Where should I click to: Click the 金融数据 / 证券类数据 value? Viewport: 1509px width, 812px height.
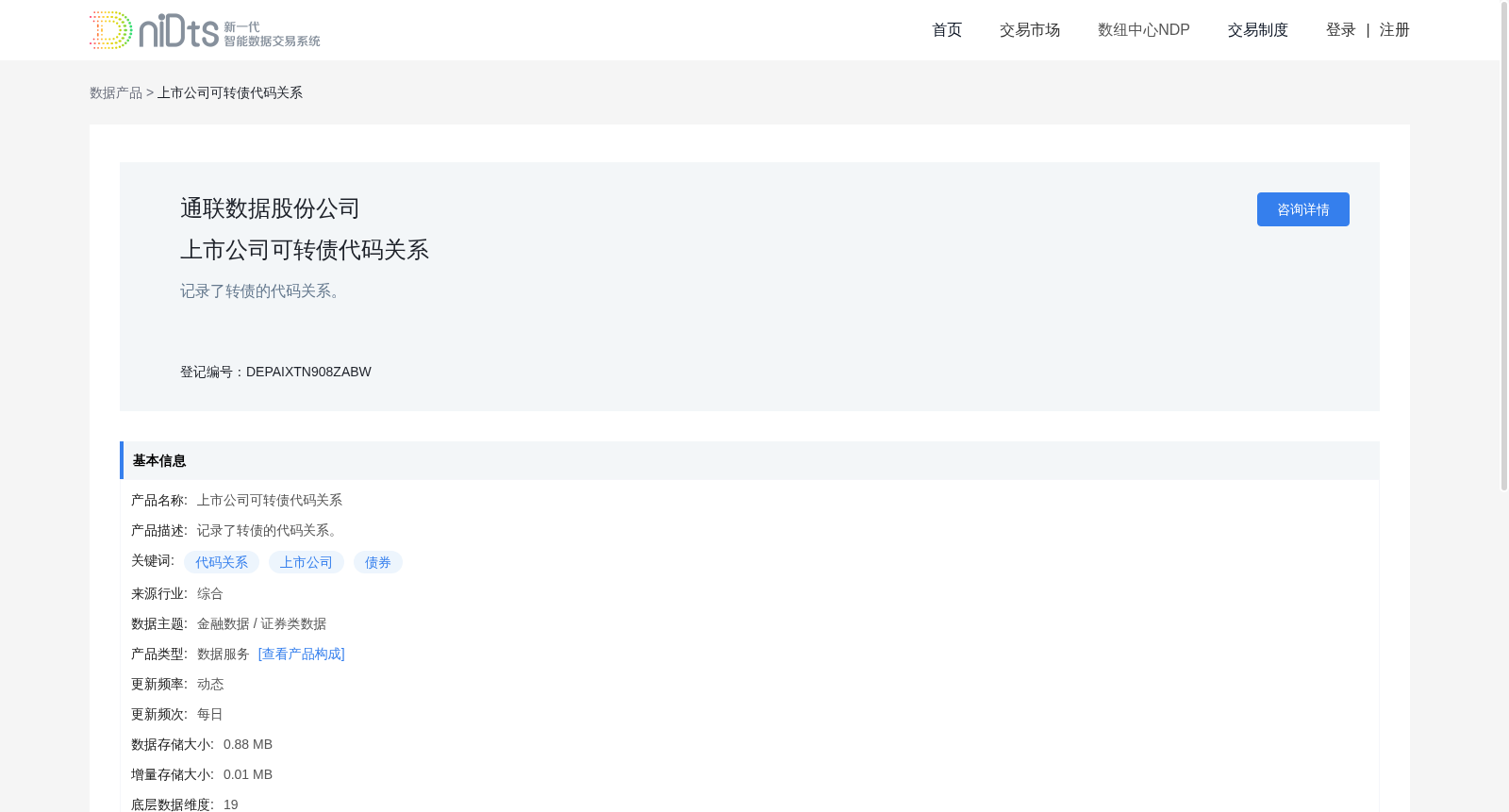261,623
